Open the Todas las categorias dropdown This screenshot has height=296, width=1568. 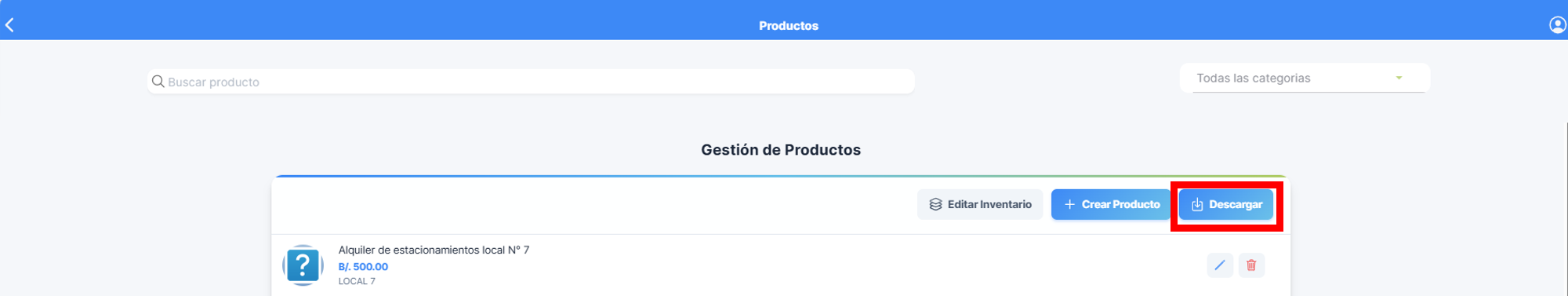1305,79
